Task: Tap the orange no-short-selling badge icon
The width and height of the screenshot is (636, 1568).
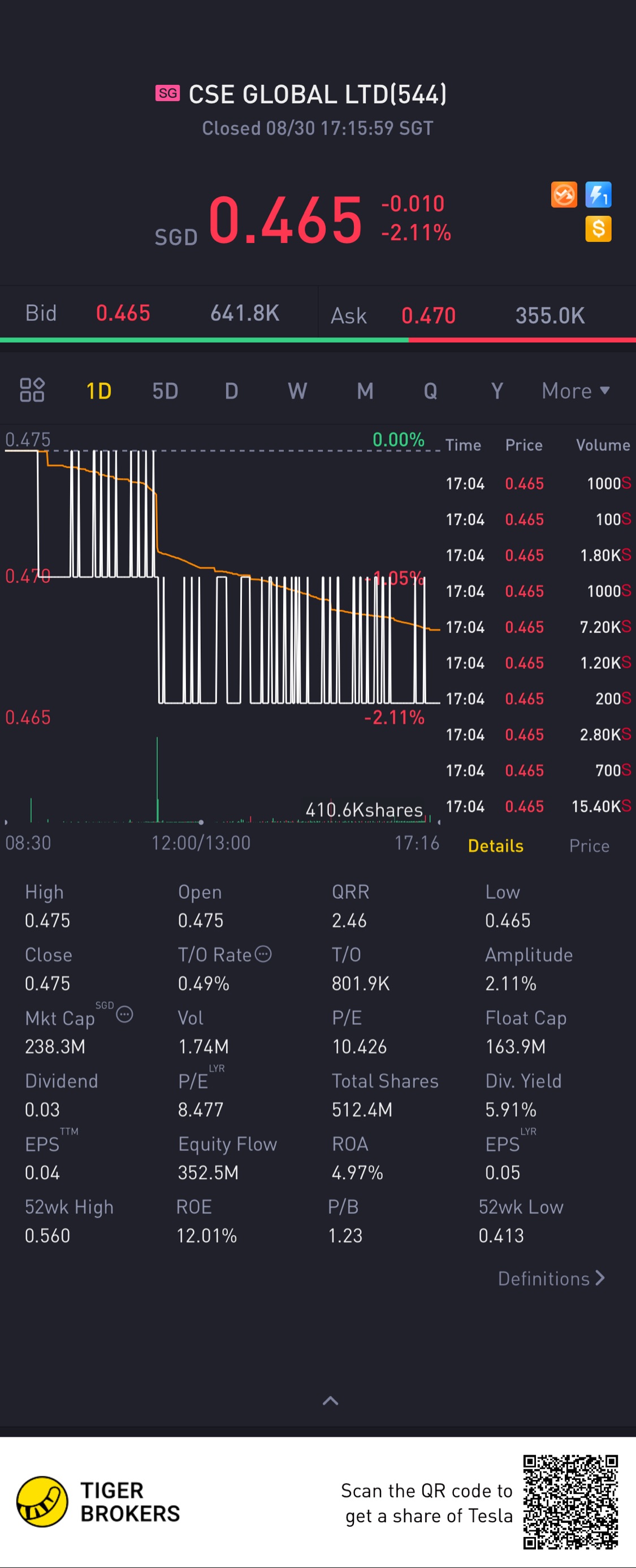Action: tap(564, 195)
